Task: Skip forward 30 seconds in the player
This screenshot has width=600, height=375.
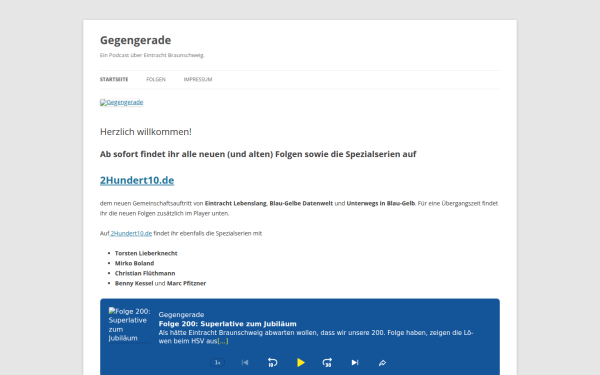Action: click(327, 362)
